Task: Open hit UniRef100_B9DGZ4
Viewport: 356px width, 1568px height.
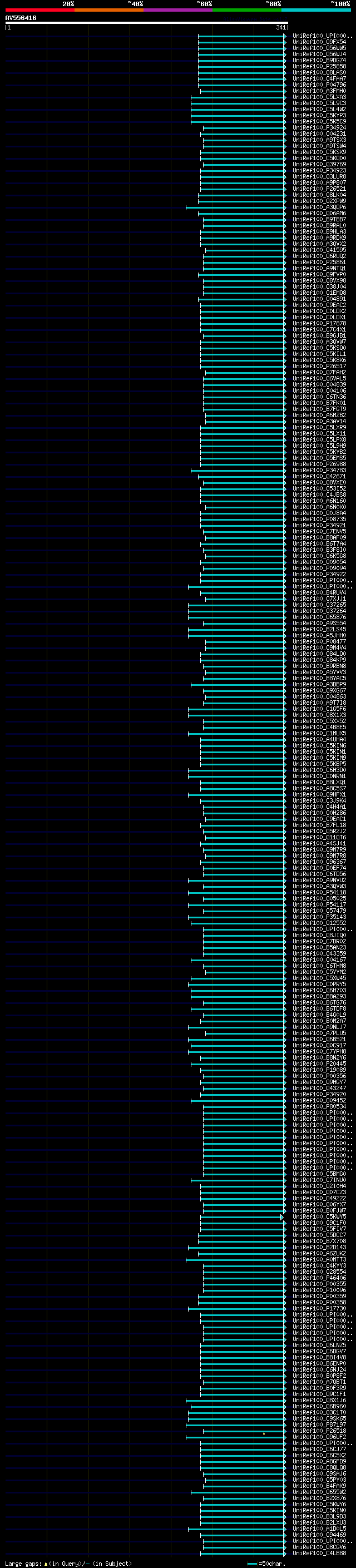Action: coord(319,60)
